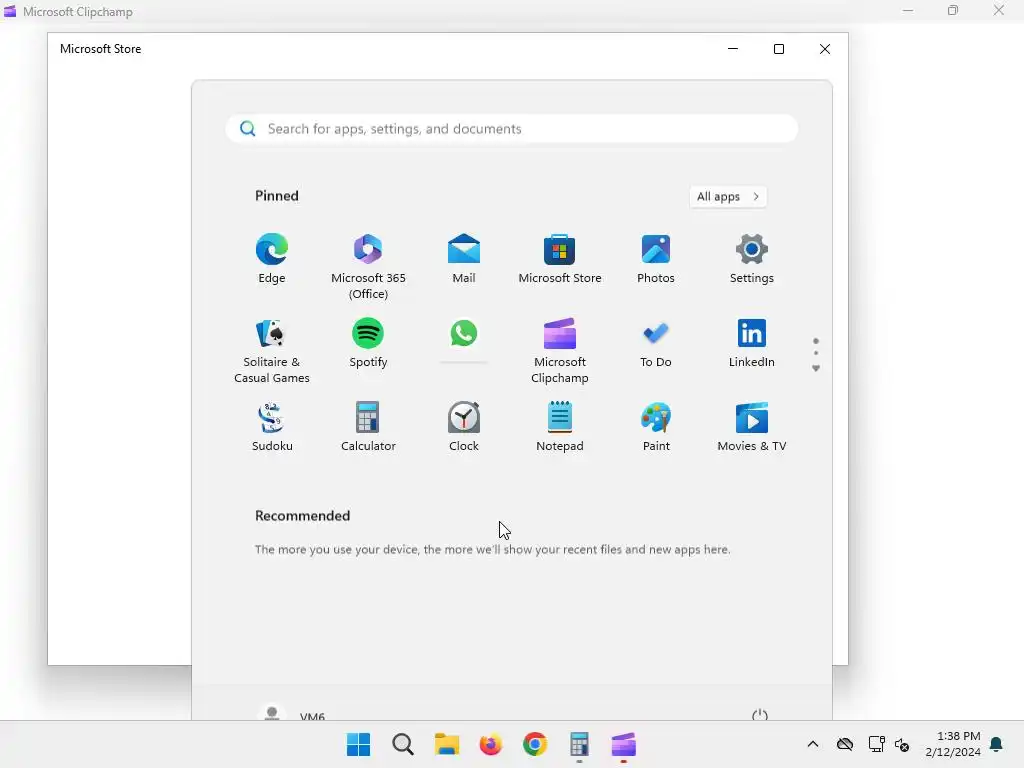Open the VM6 user account menu
The height and width of the screenshot is (768, 1024).
point(292,714)
